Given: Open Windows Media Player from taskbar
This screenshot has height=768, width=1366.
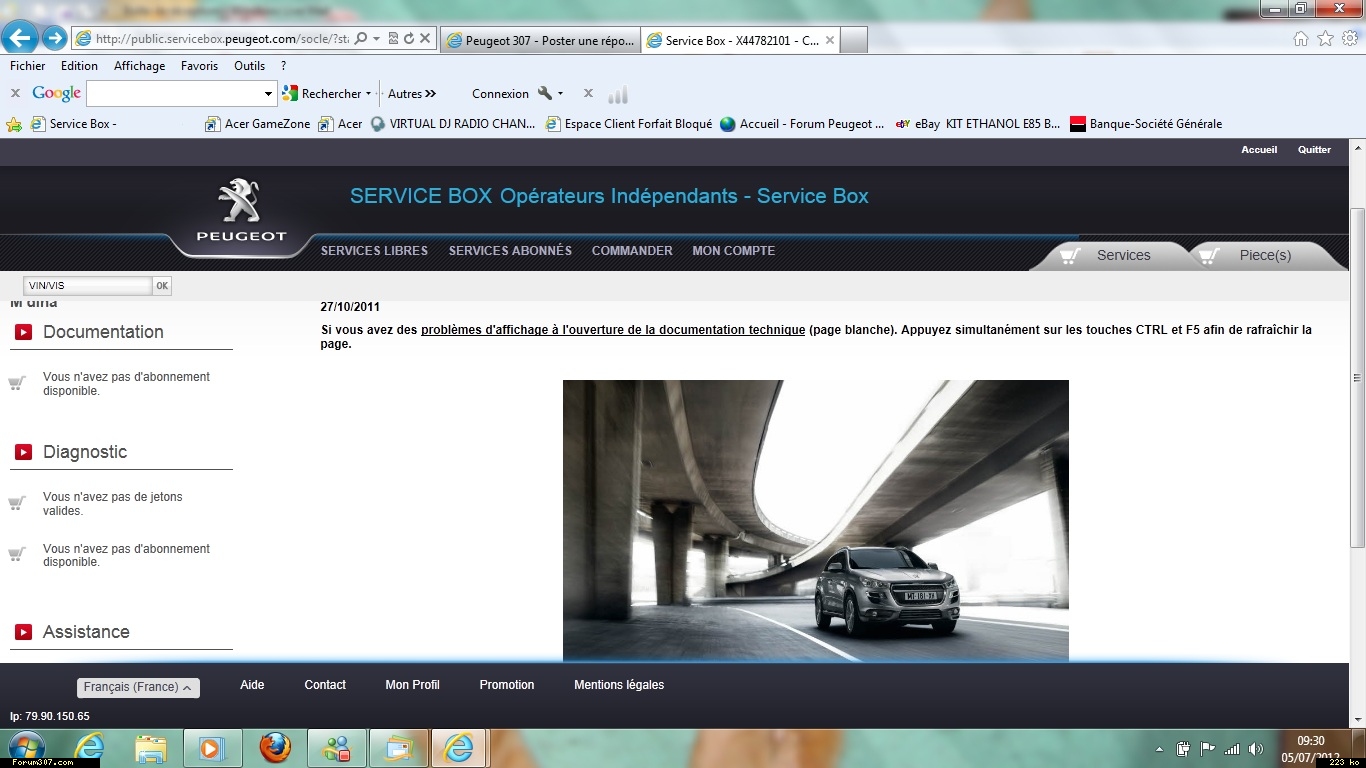Looking at the screenshot, I should click(x=212, y=748).
